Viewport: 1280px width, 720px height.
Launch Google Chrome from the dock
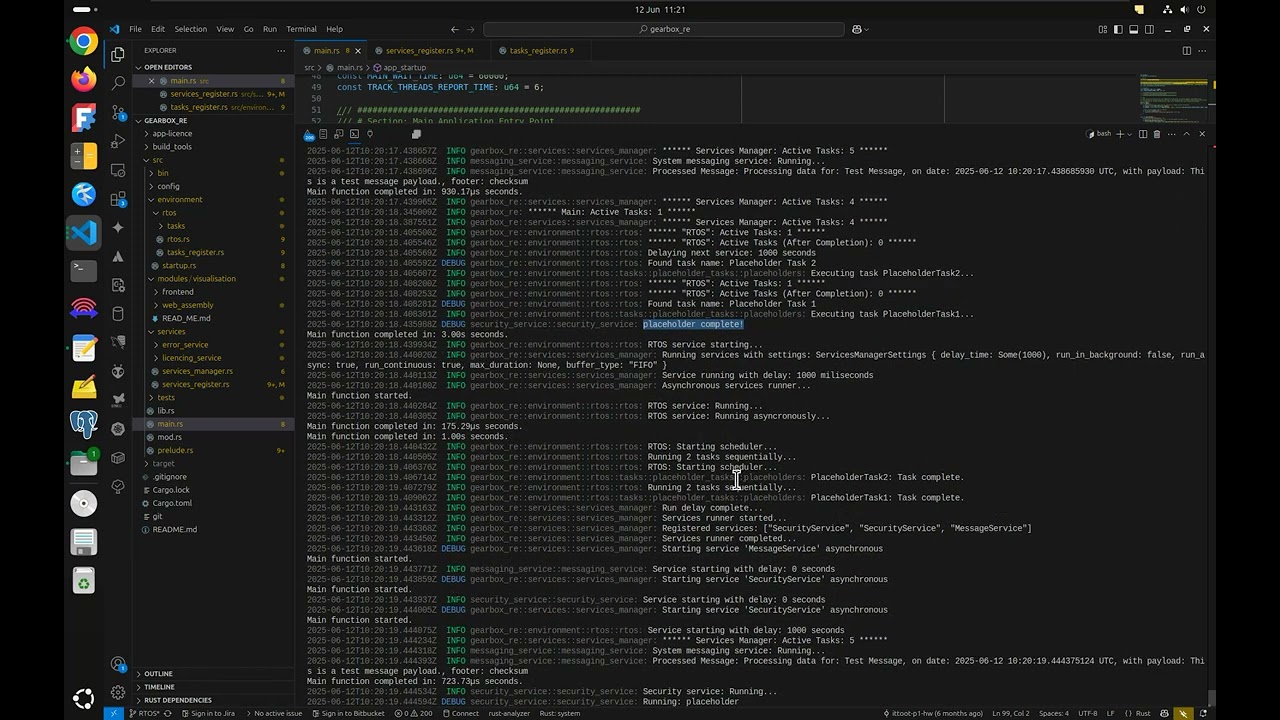point(84,41)
